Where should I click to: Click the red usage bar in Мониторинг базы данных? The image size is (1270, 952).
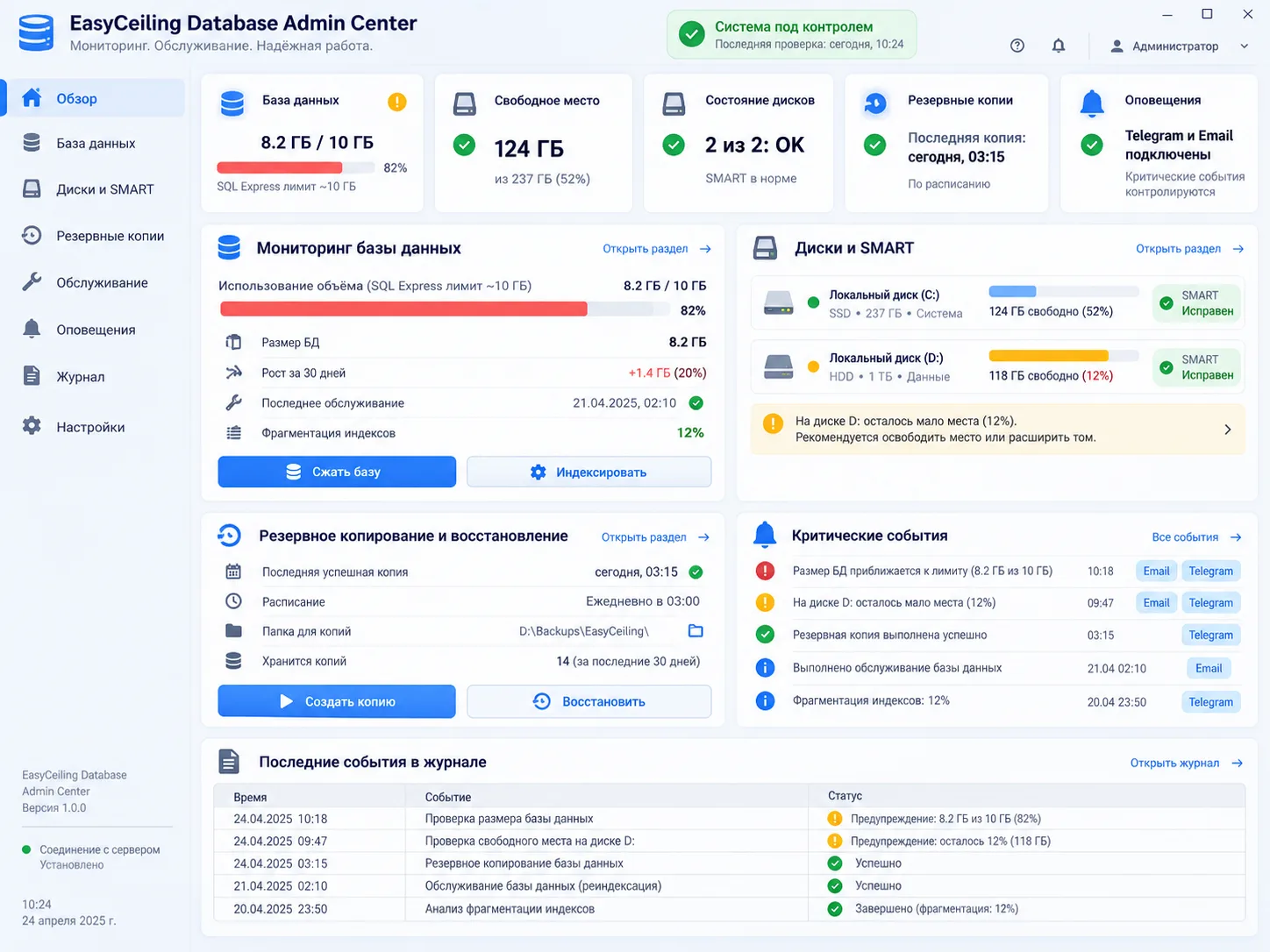[403, 309]
